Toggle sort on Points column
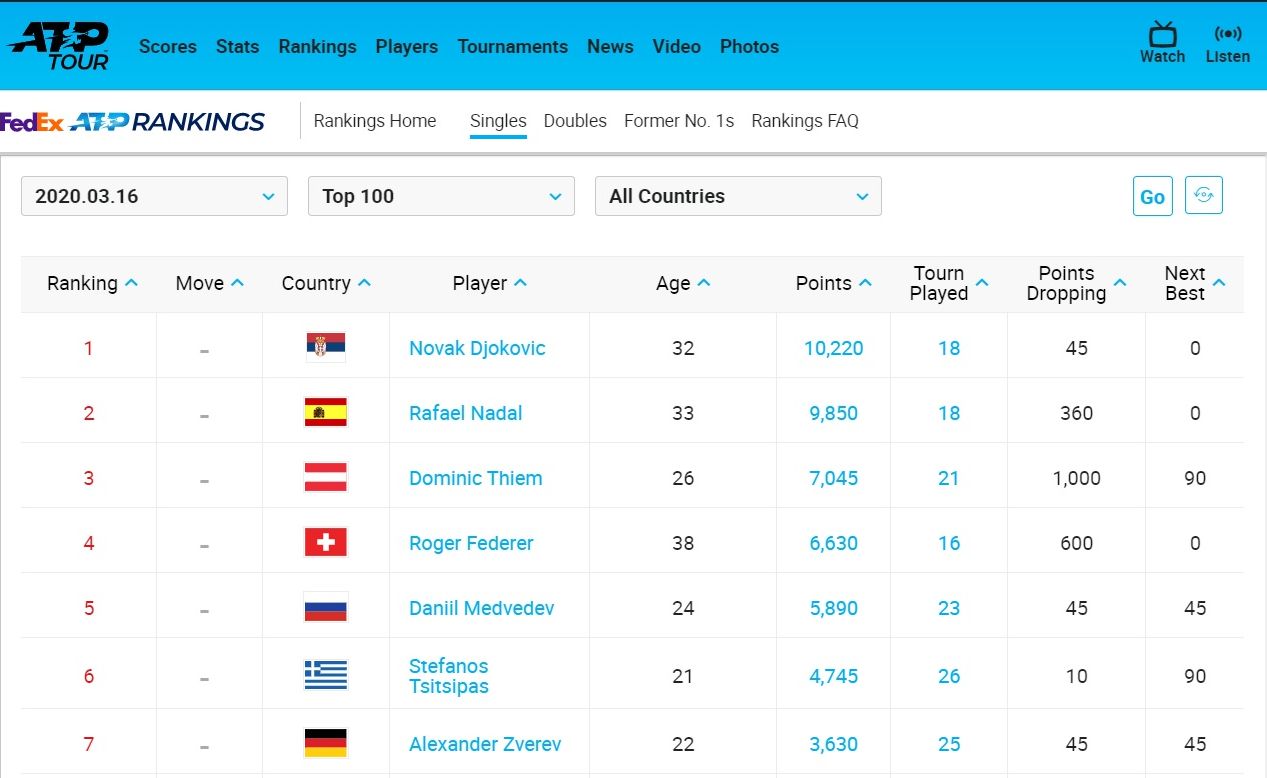The height and width of the screenshot is (778, 1267). click(x=865, y=283)
